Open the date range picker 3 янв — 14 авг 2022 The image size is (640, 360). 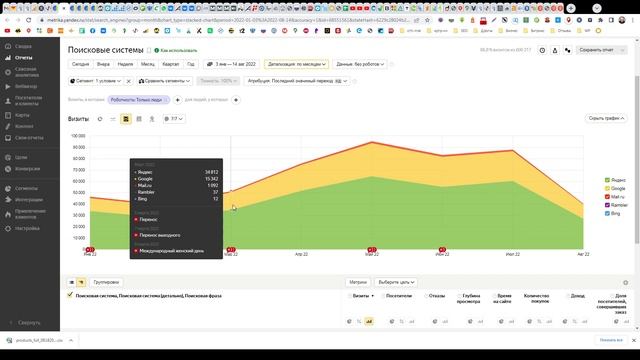click(231, 64)
